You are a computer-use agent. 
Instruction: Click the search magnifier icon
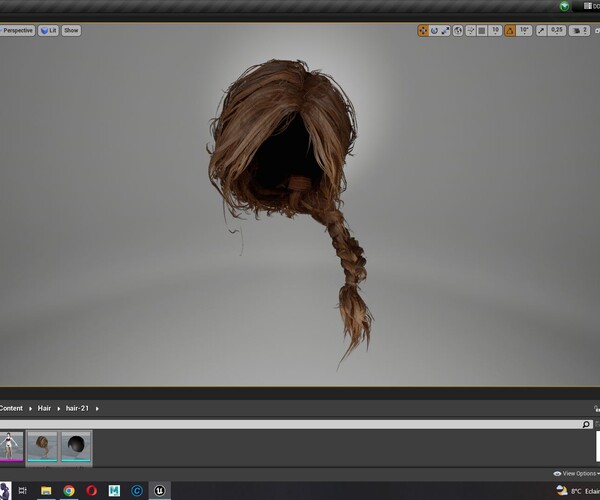coord(586,424)
